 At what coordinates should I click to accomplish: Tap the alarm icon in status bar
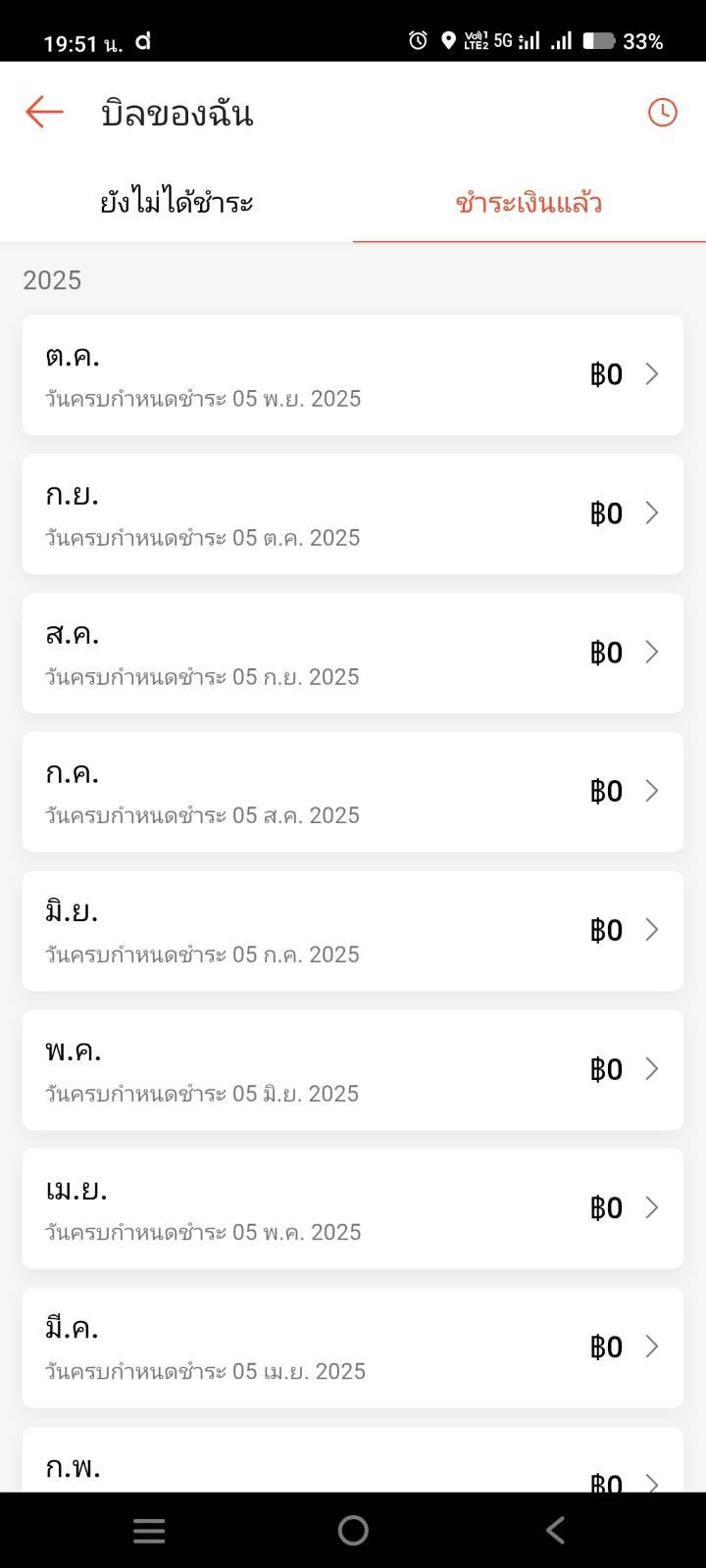[x=418, y=40]
